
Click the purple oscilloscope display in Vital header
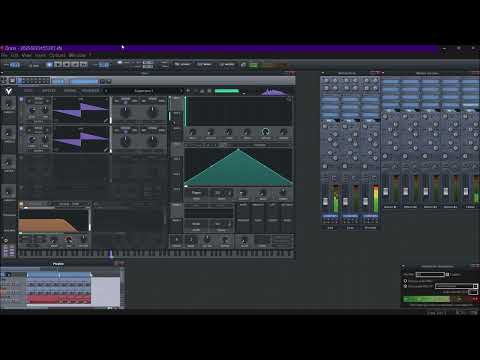point(274,91)
